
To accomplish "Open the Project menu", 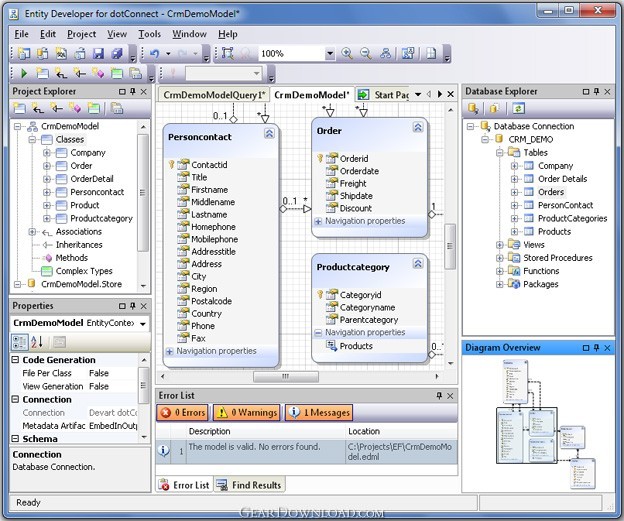I will pyautogui.click(x=82, y=34).
